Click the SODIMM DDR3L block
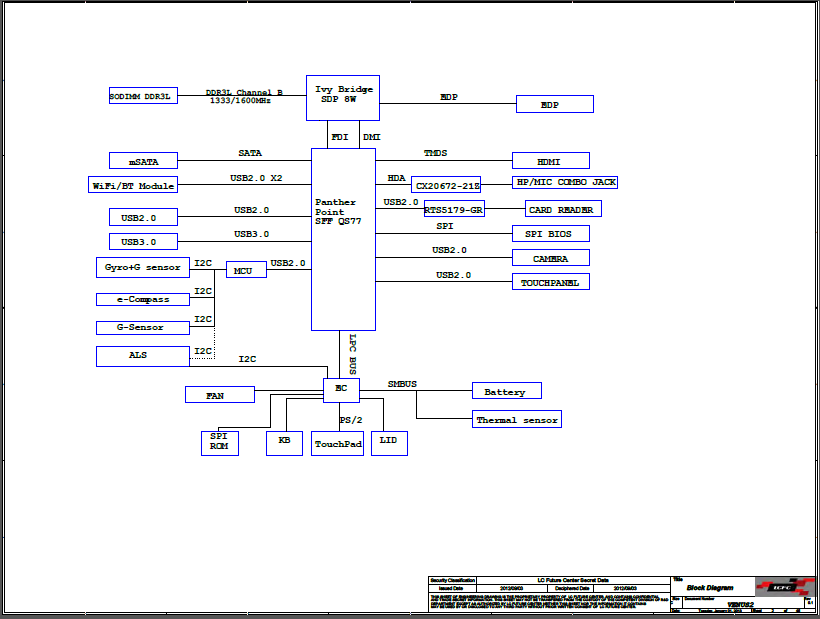 click(x=143, y=96)
